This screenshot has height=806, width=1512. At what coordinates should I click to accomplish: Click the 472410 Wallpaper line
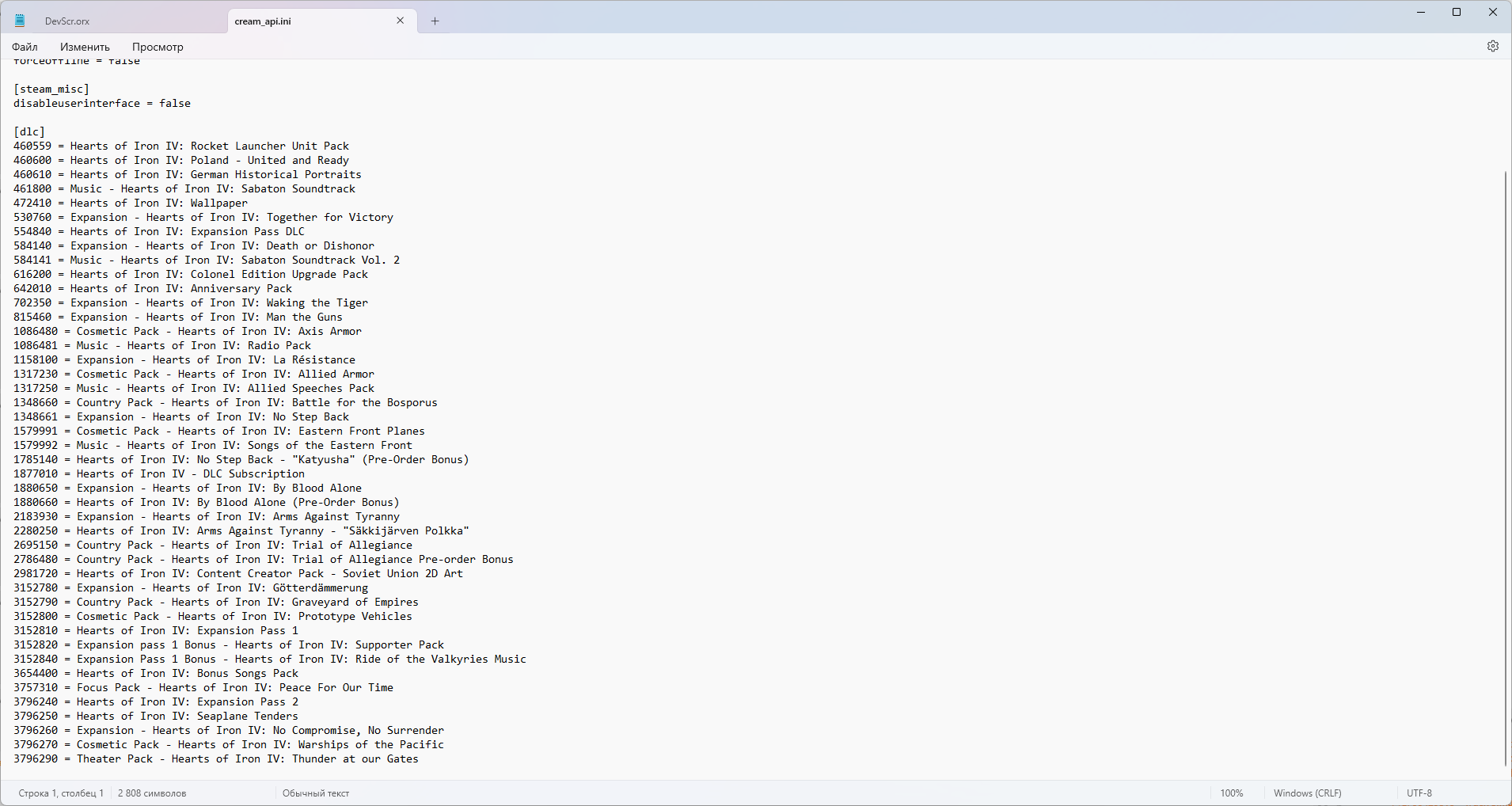[x=131, y=203]
